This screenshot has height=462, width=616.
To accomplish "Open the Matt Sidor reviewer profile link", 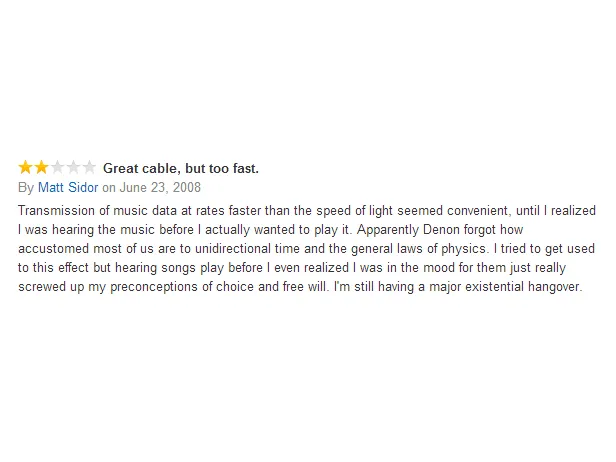I will point(68,187).
